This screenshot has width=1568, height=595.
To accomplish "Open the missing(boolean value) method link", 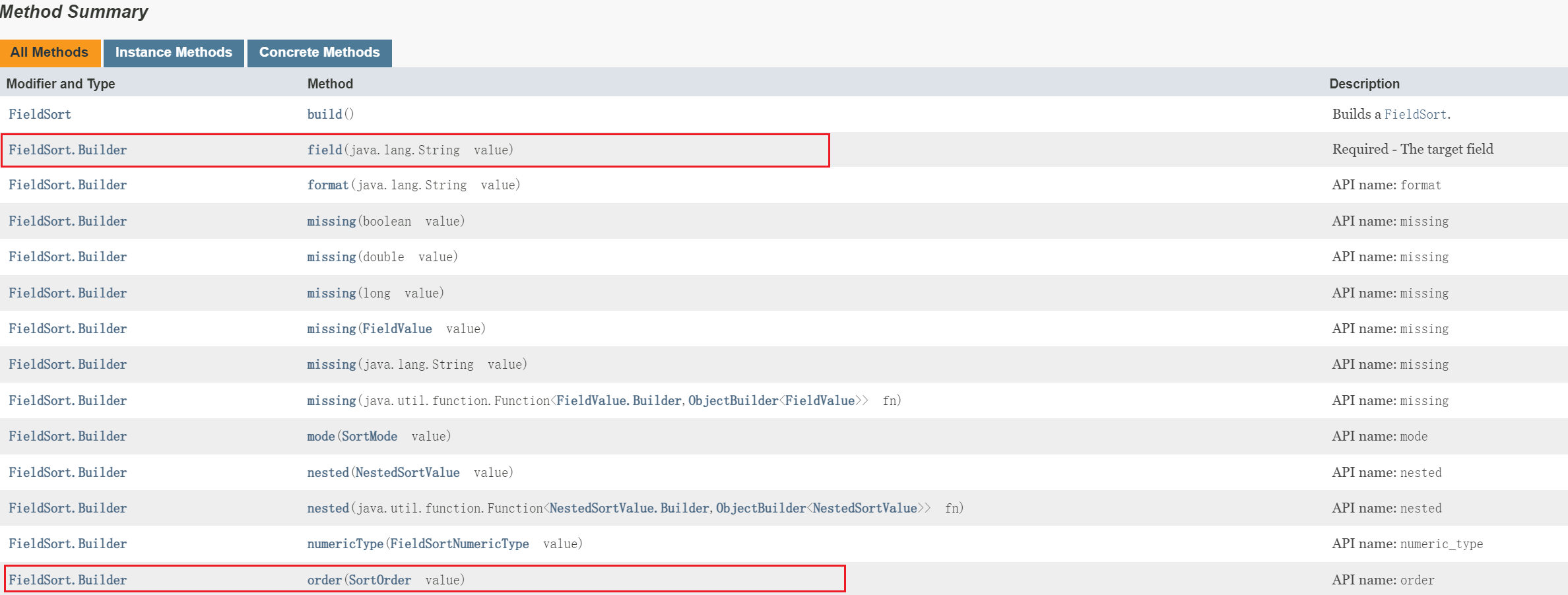I will tap(331, 222).
